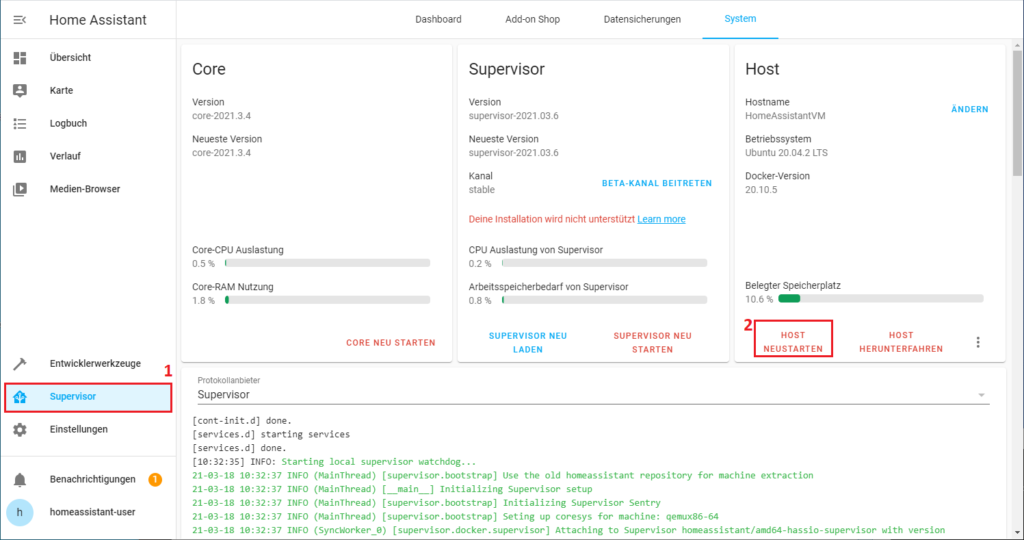Click the 'Deine Installation wird nicht unterstützt' warning
The height and width of the screenshot is (540, 1024).
click(552, 219)
